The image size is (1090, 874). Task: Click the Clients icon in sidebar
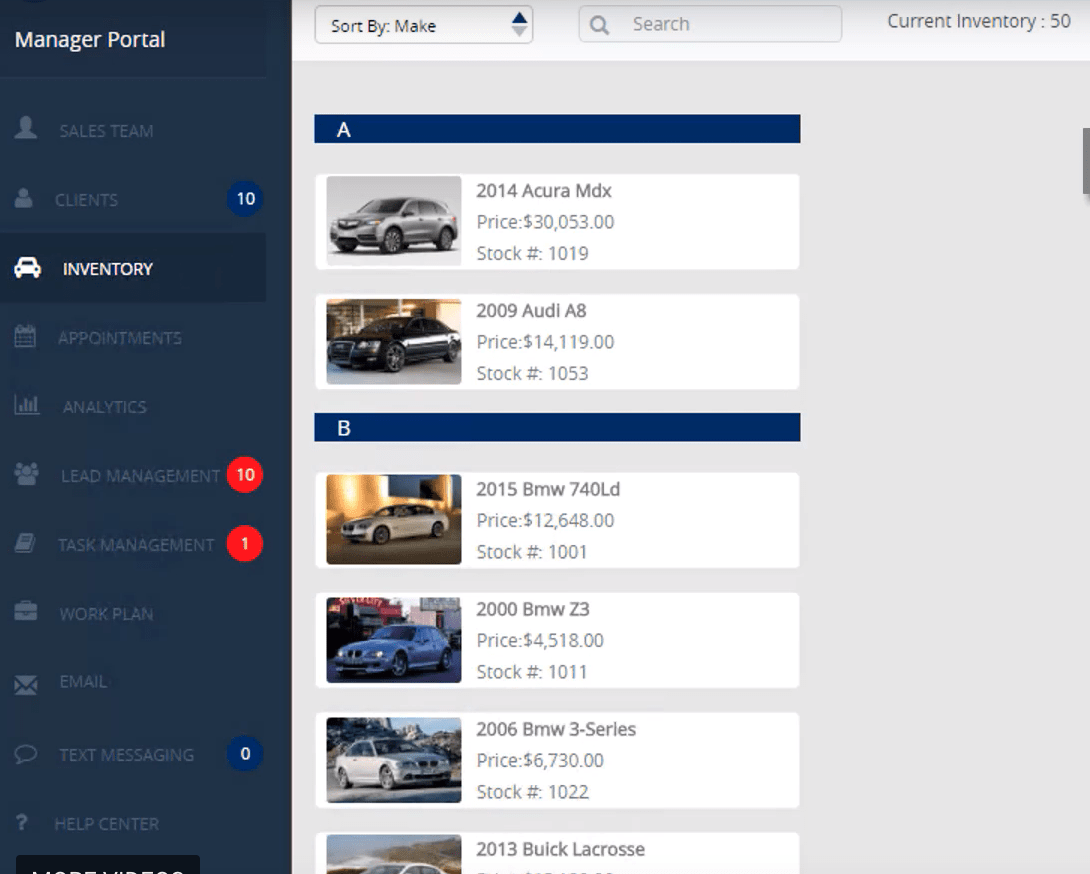pos(25,199)
